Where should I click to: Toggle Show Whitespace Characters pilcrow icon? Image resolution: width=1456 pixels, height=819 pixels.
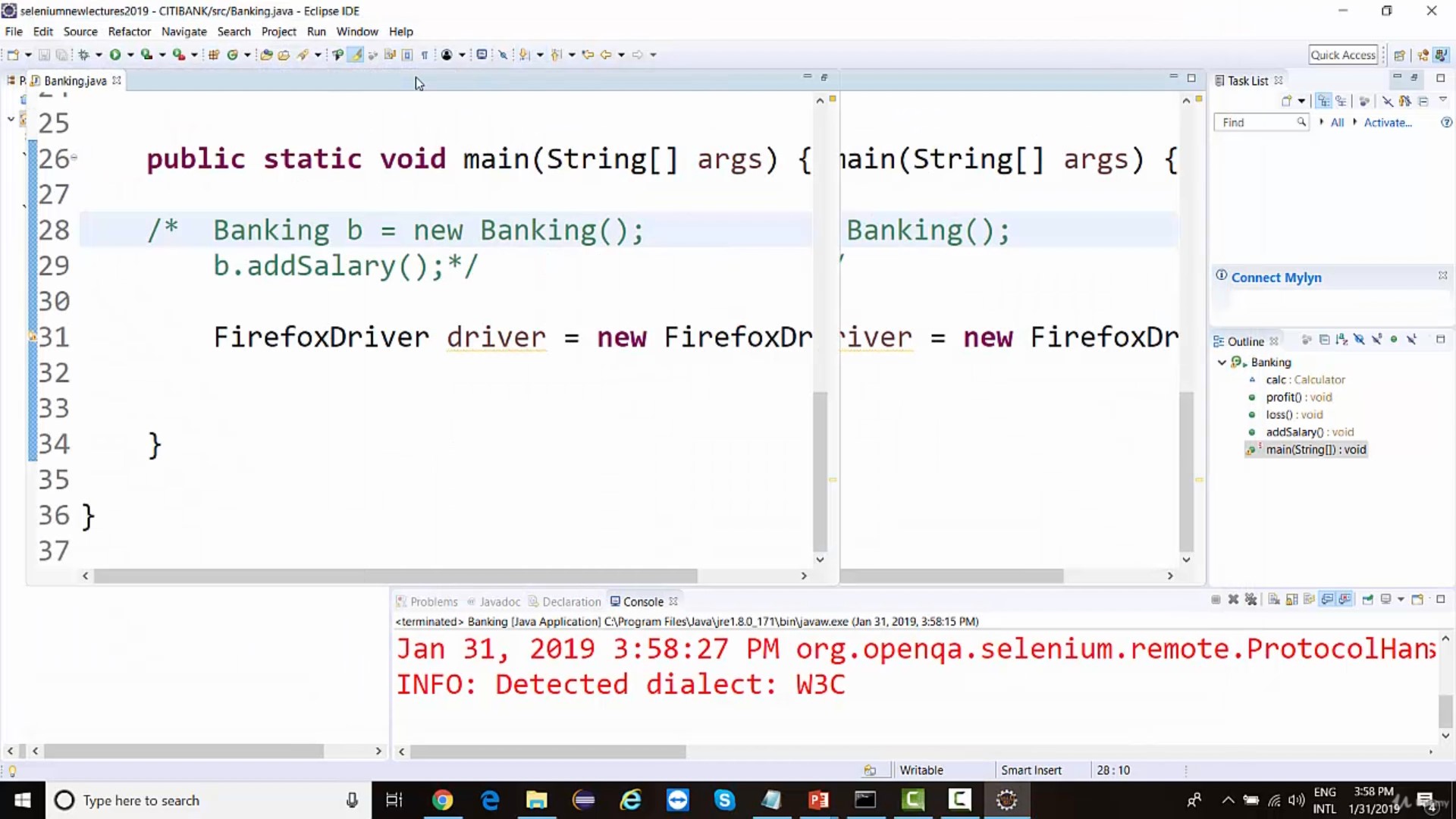(425, 55)
